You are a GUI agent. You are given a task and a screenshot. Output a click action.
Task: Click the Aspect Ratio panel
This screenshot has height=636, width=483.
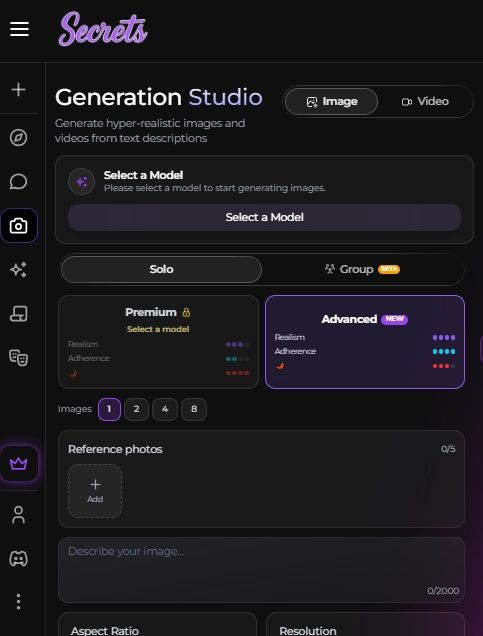157,624
